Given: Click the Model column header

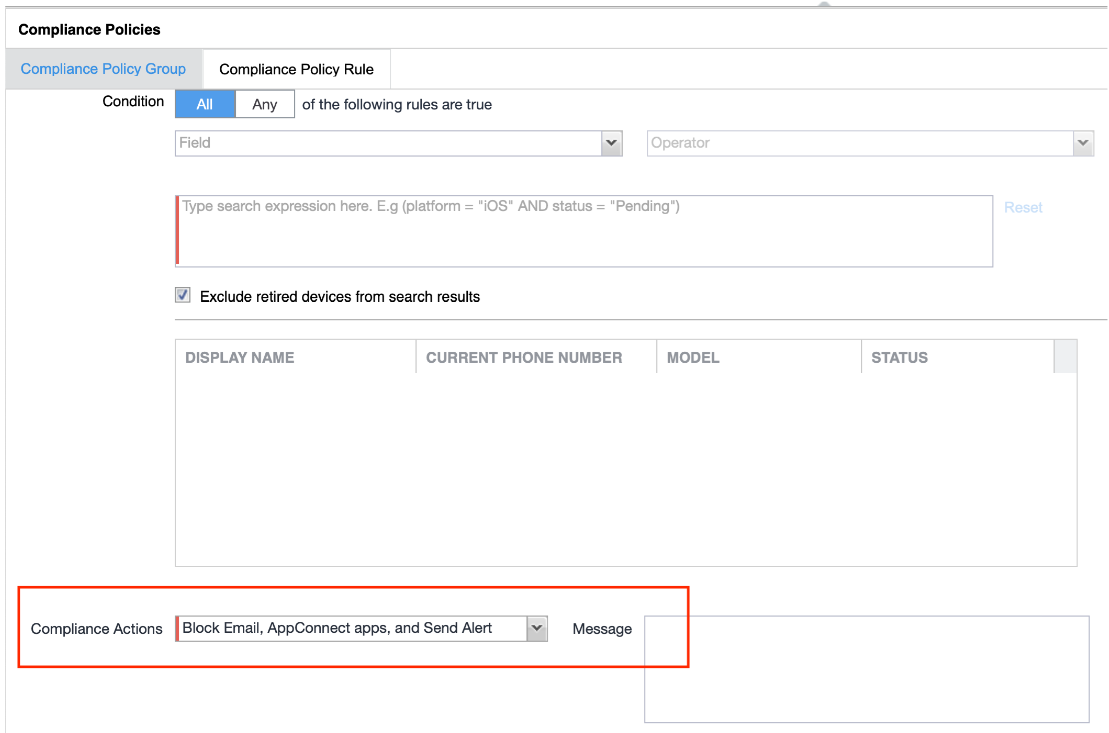Looking at the screenshot, I should tap(758, 357).
